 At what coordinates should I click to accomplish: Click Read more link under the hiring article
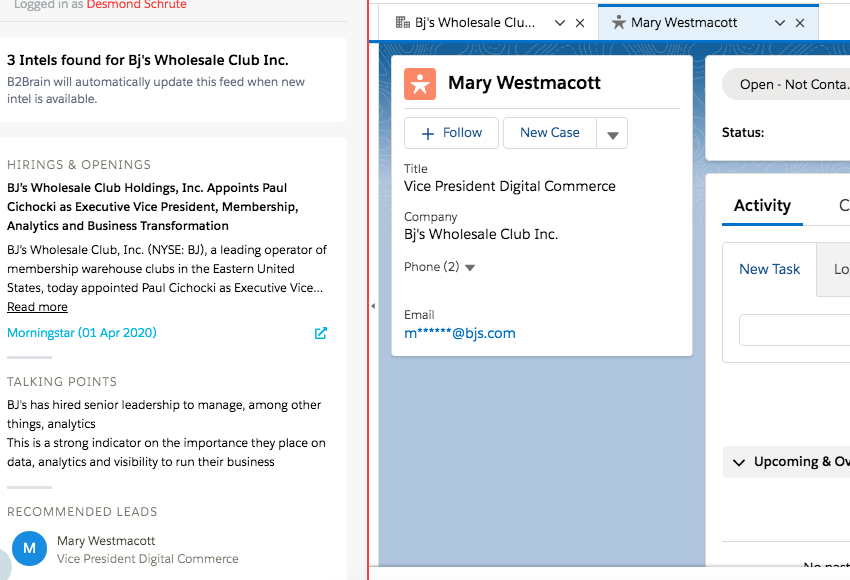point(37,307)
